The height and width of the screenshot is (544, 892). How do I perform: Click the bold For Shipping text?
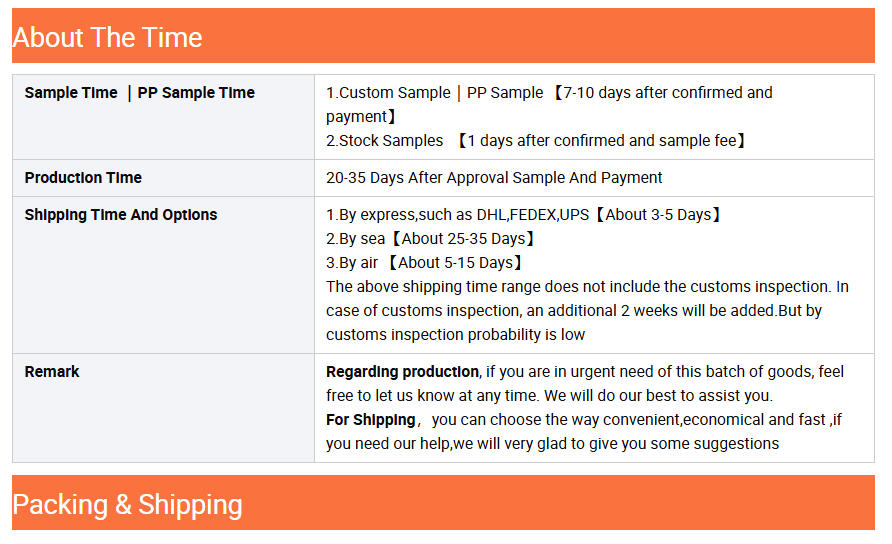[370, 419]
